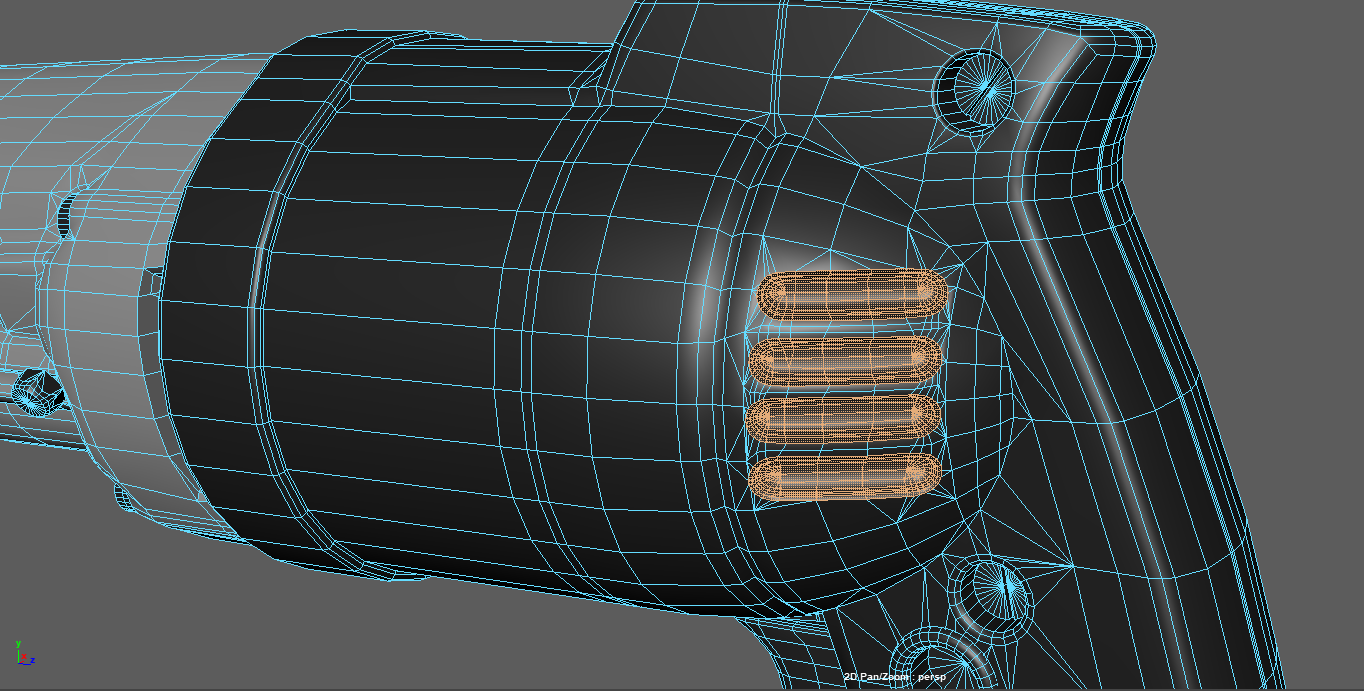
Task: Select the bottommost orange vent slot
Action: pos(846,477)
